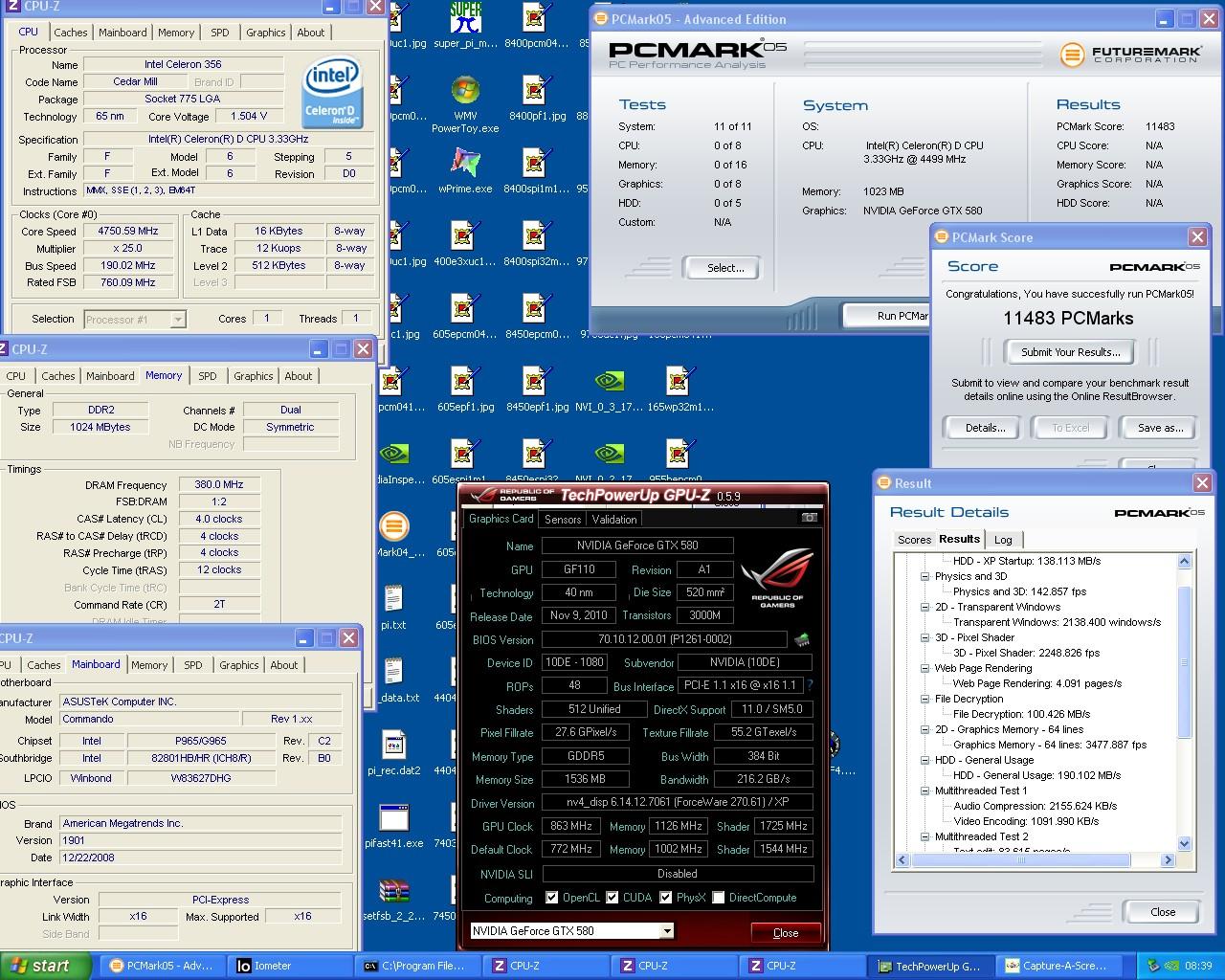
Task: Toggle the CUDA checkbox in GPU-Z
Action: [612, 898]
